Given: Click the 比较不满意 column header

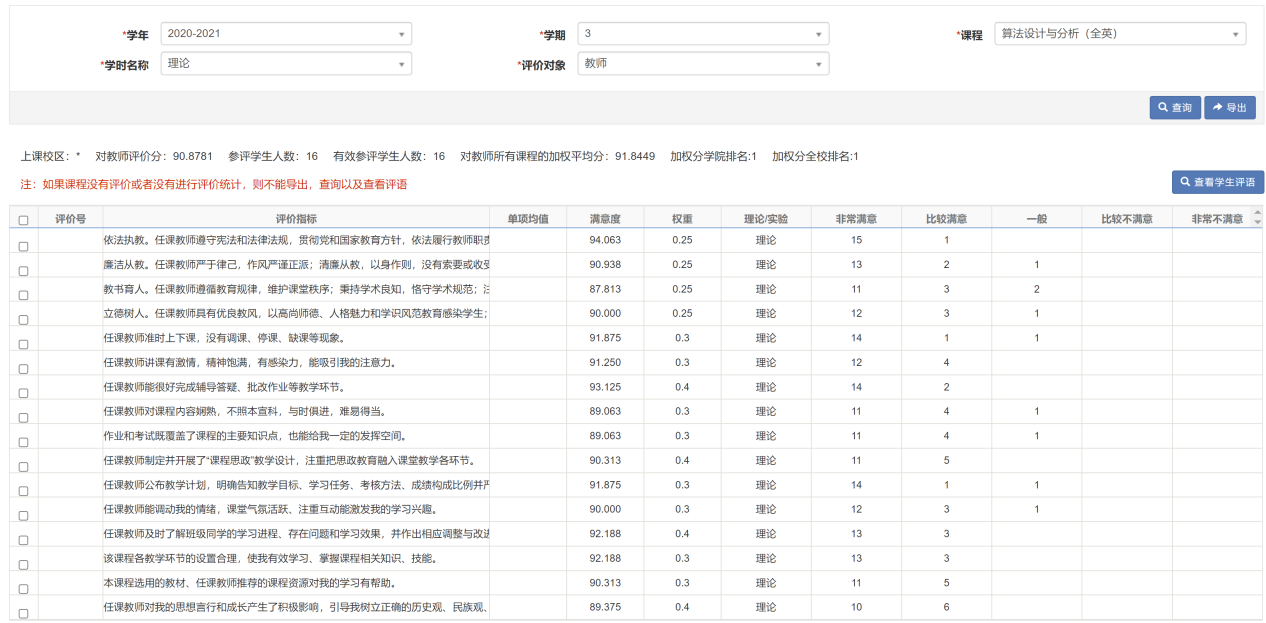Looking at the screenshot, I should point(1127,218).
